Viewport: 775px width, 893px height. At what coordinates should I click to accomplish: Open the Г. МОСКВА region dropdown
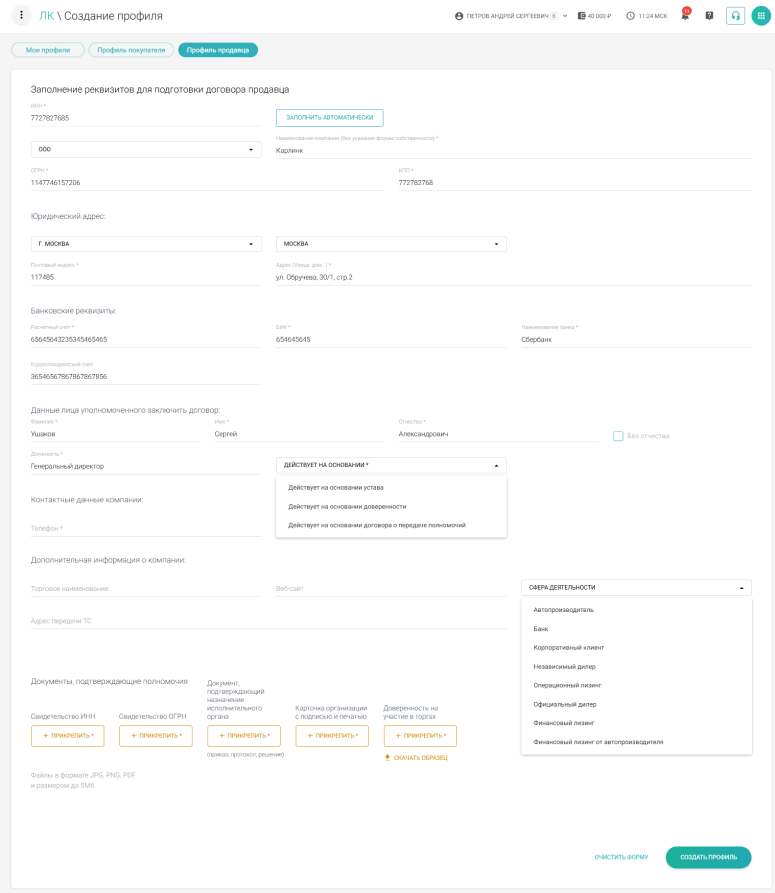[x=145, y=244]
